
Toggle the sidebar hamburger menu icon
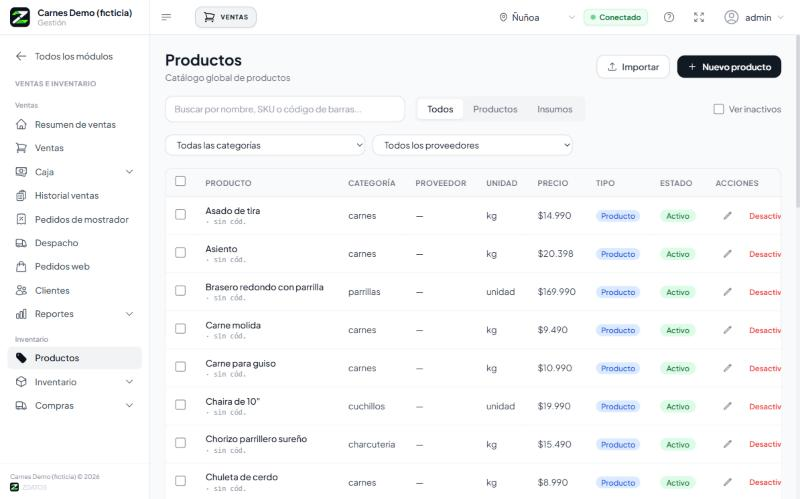pyautogui.click(x=166, y=17)
